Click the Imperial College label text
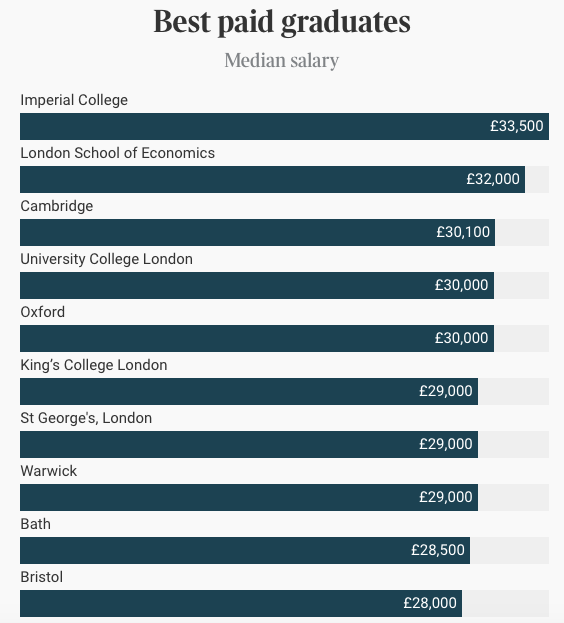564x623 pixels. coord(74,100)
